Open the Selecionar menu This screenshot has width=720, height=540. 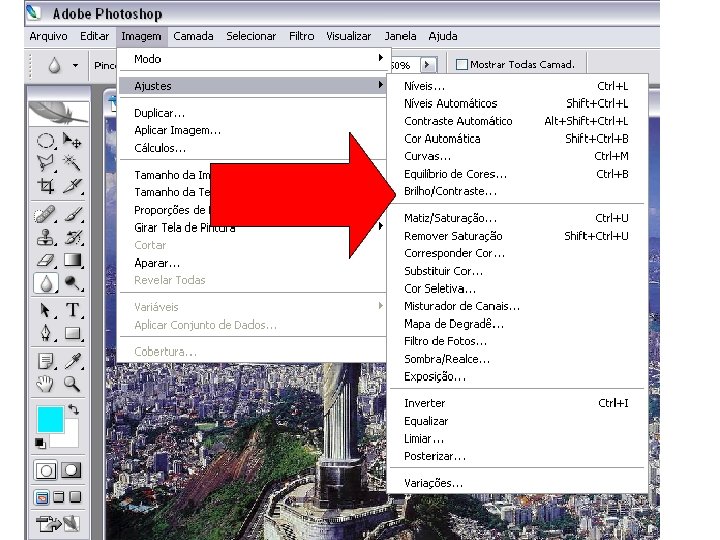click(251, 36)
